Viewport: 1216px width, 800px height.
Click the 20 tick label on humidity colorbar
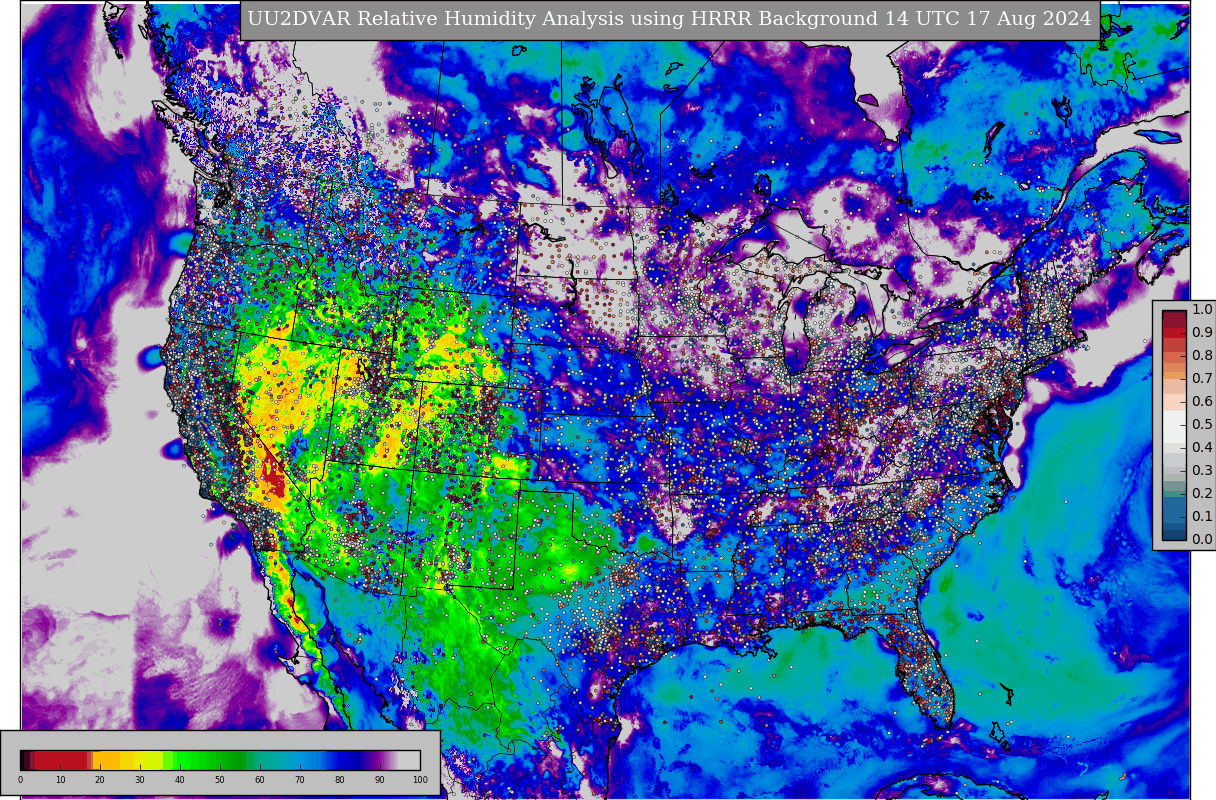click(x=100, y=780)
